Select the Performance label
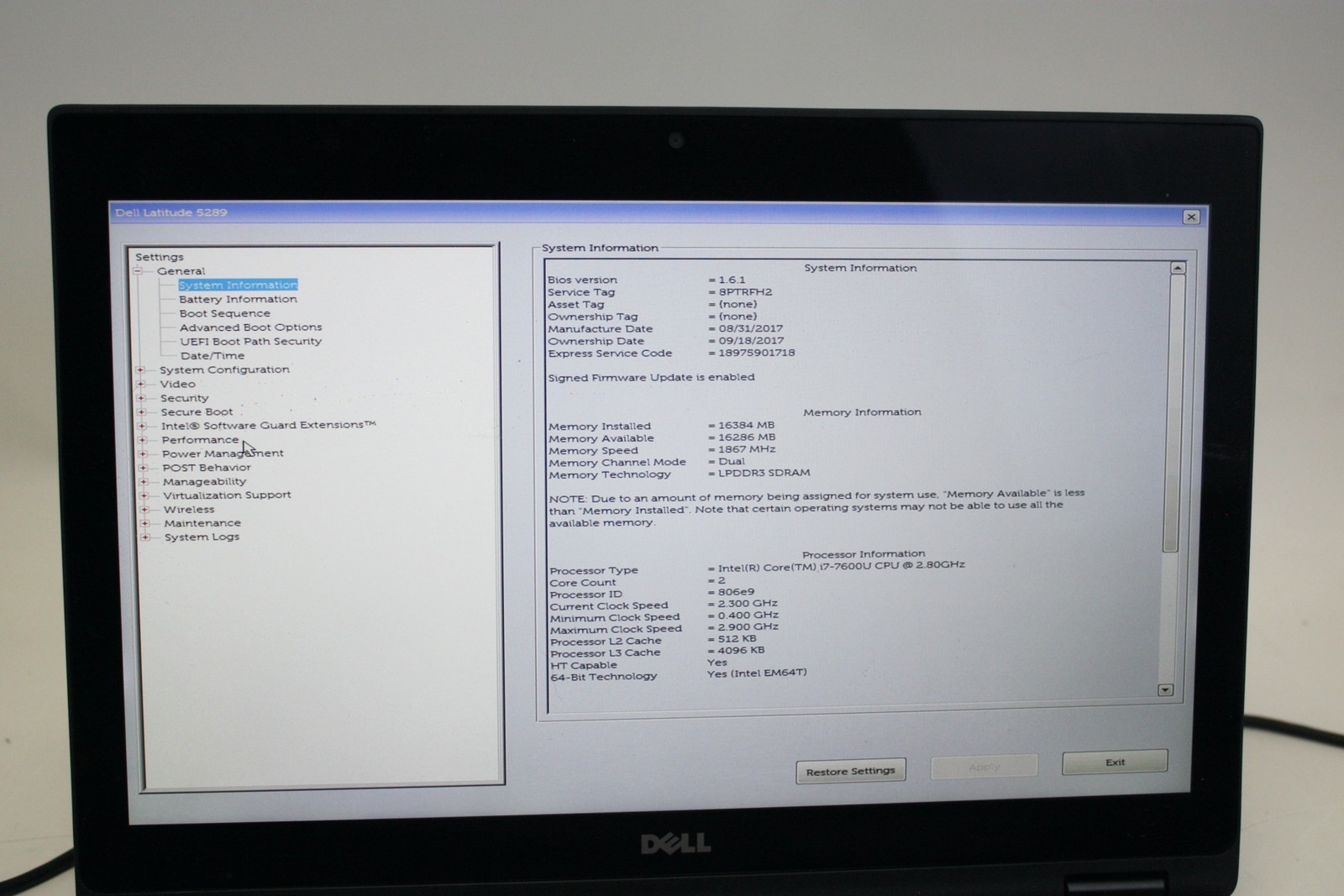Viewport: 1344px width, 896px height. pyautogui.click(x=200, y=440)
